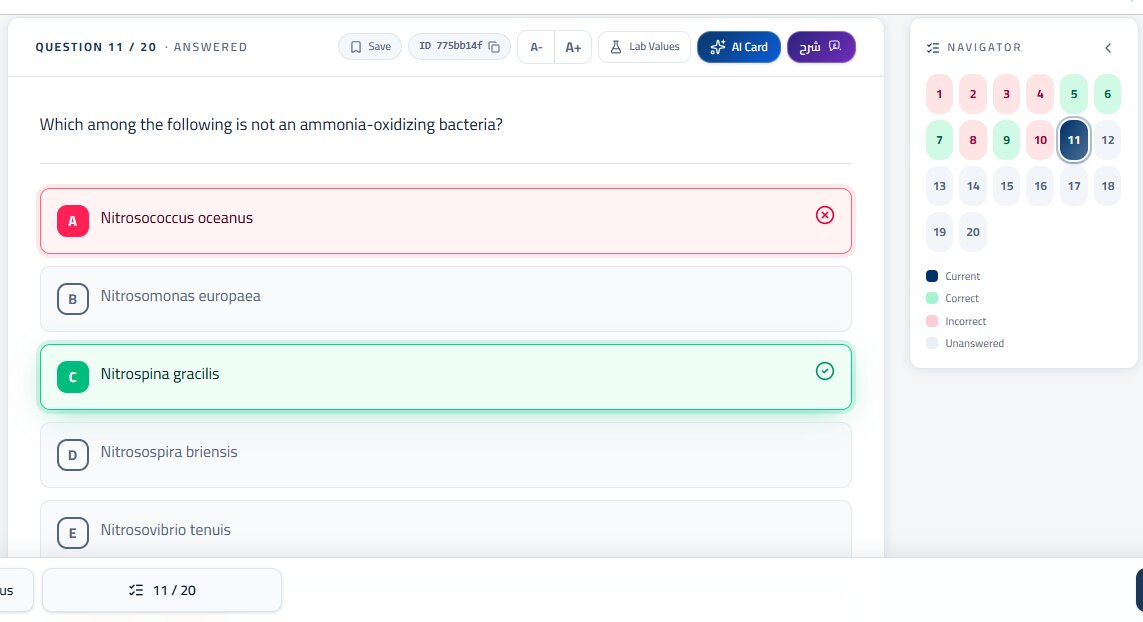Navigate to last question 20

(972, 232)
